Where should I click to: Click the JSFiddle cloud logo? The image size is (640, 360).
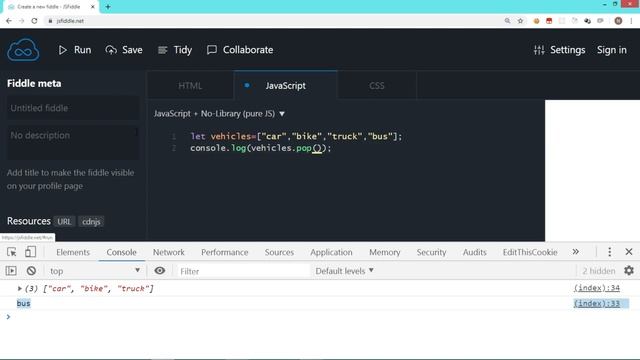tap(23, 50)
